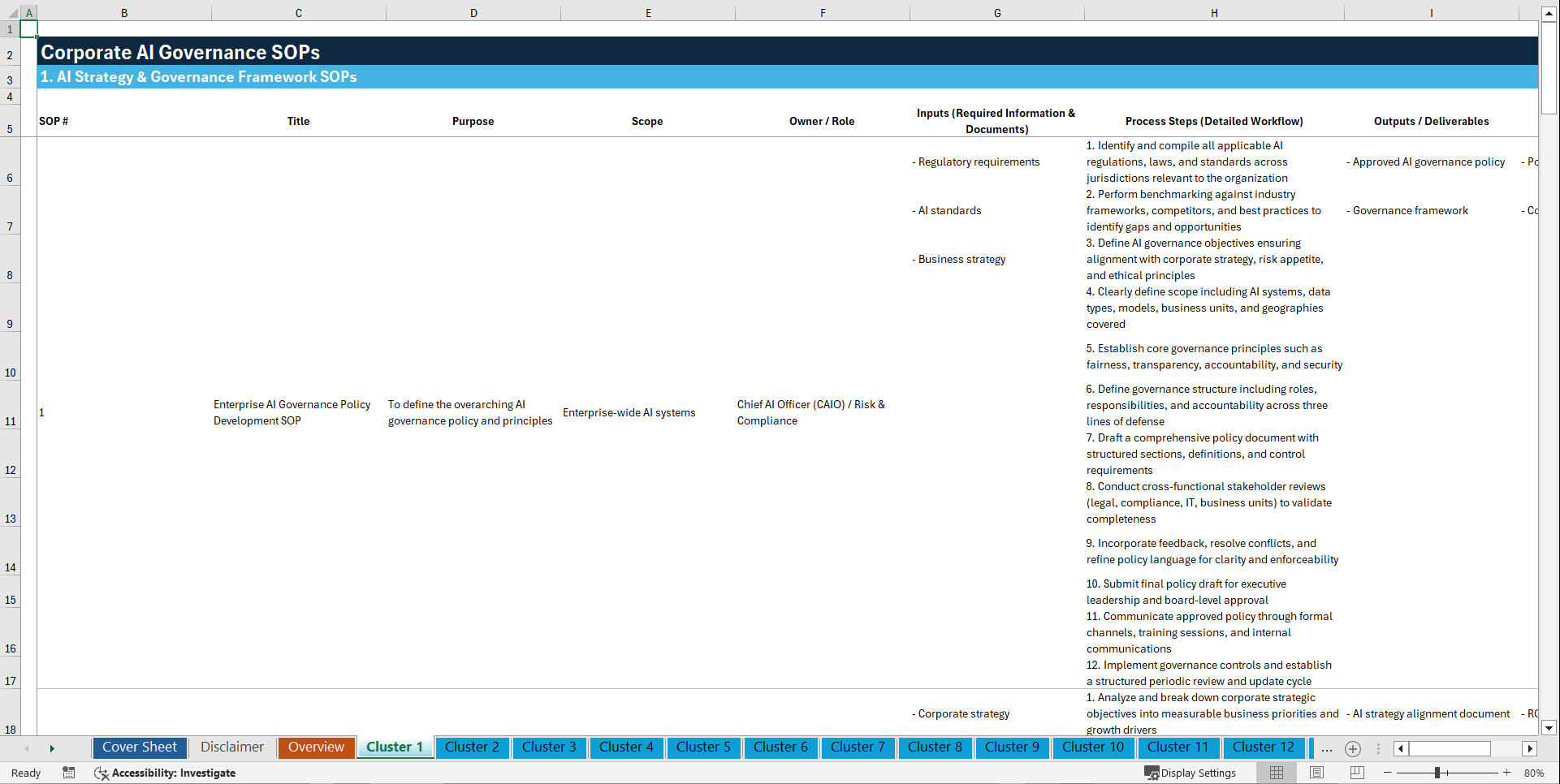Image resolution: width=1560 pixels, height=784 pixels.
Task: Switch to Normal view in status bar
Action: pos(1276,773)
